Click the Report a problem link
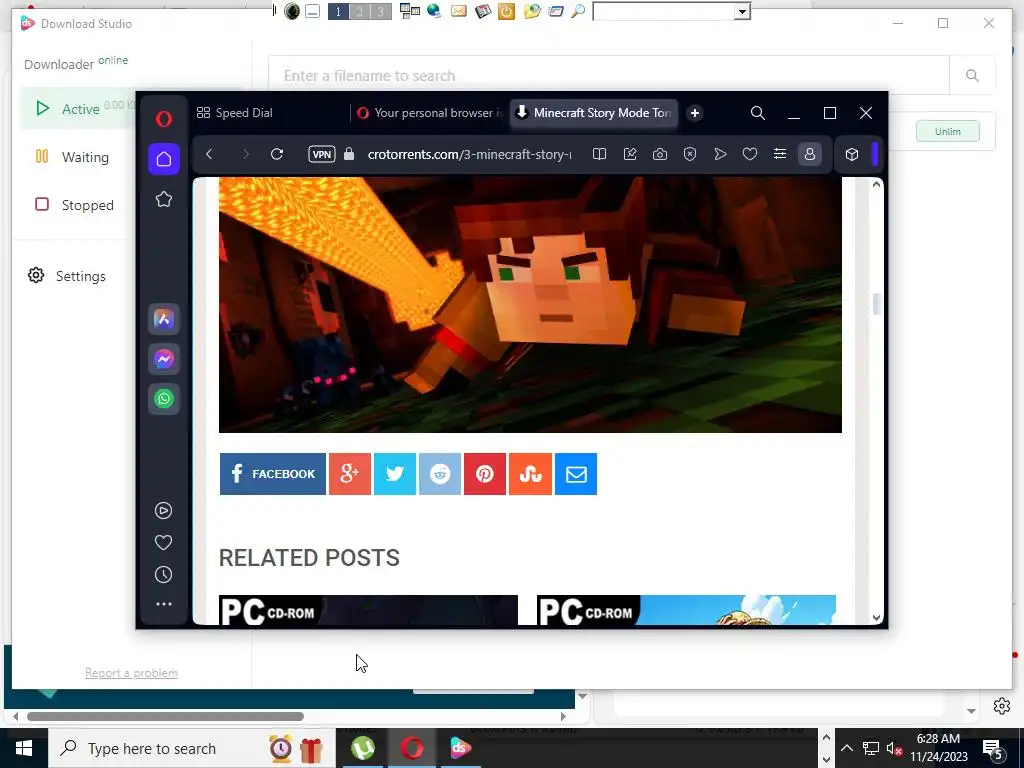 click(131, 673)
